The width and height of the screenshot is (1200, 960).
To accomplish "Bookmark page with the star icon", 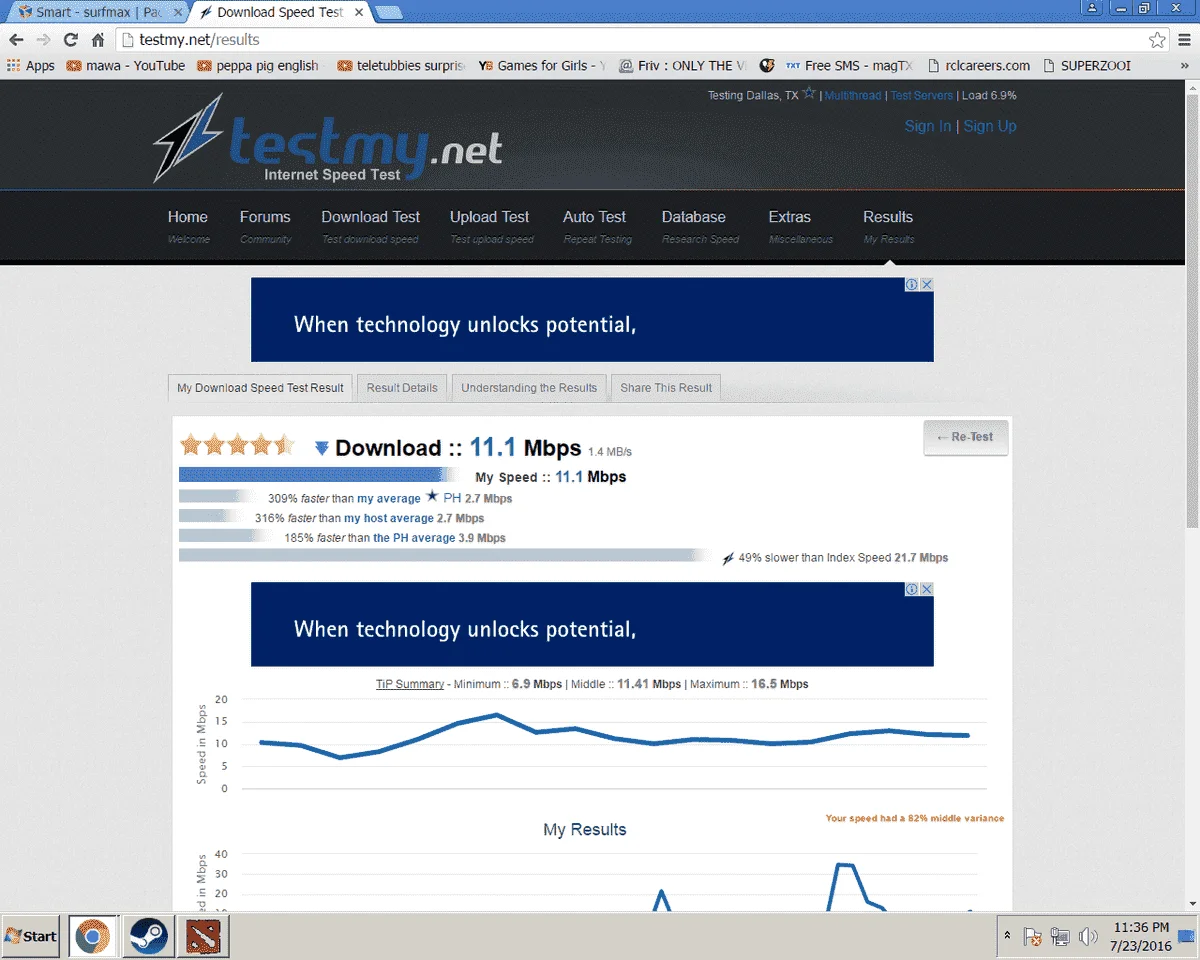I will coord(1157,40).
